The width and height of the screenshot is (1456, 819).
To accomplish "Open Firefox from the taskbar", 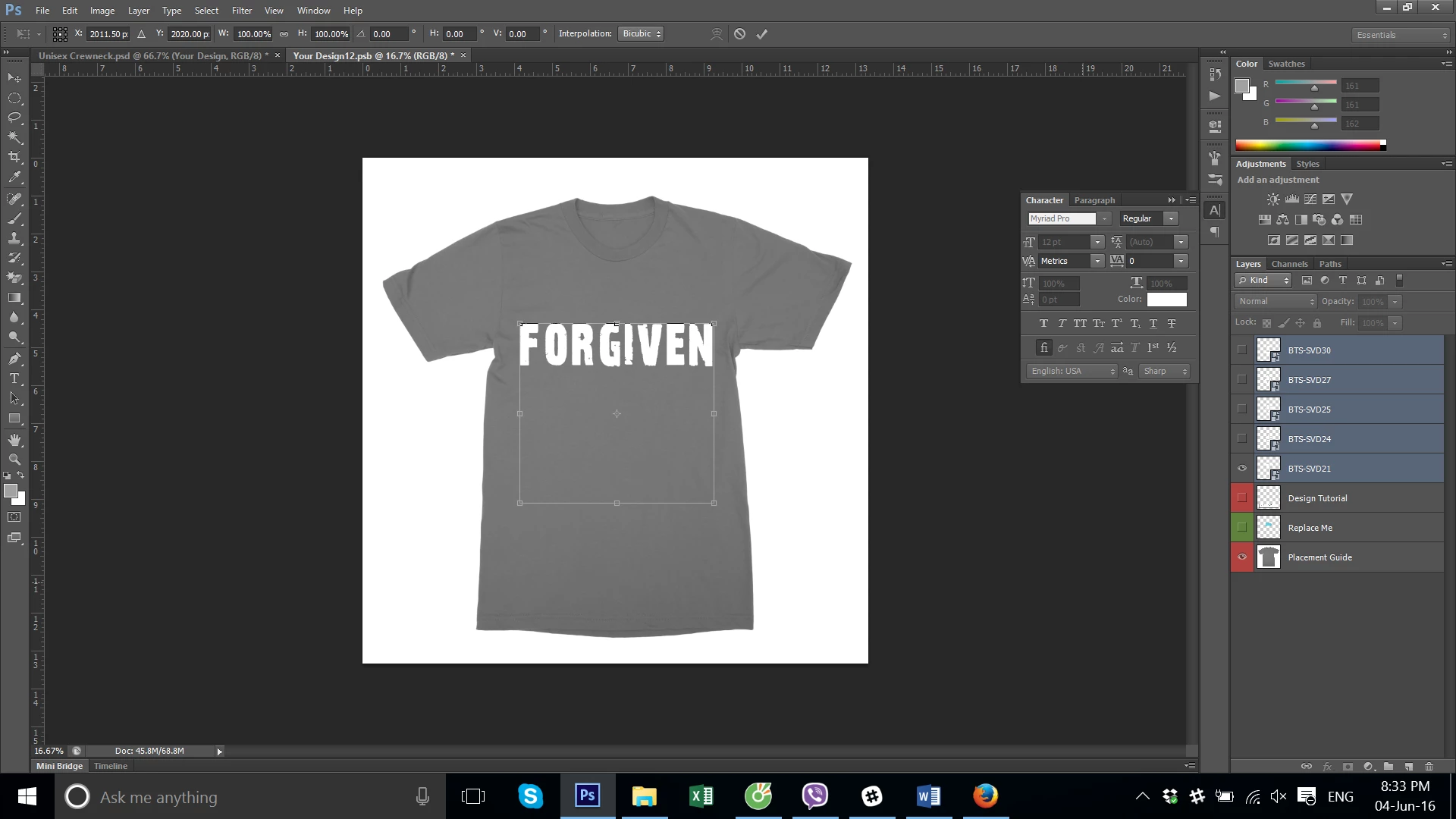I will [985, 796].
